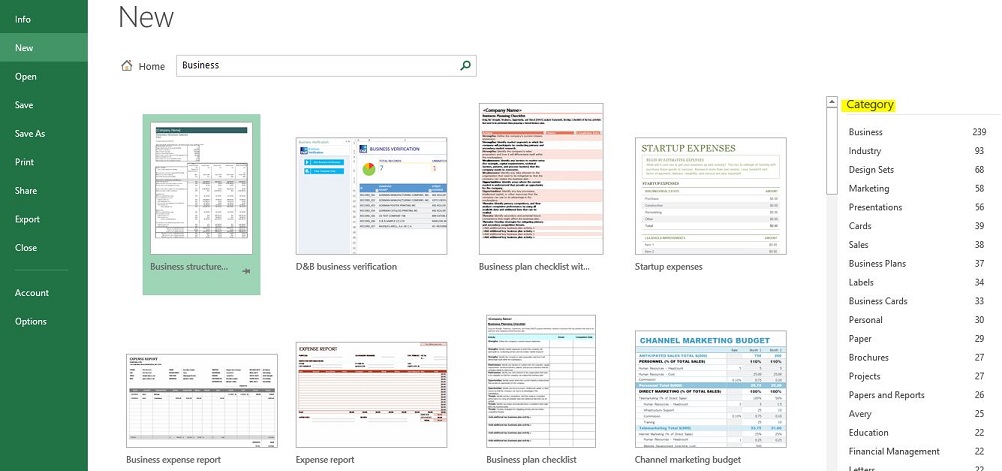Image resolution: width=1002 pixels, height=471 pixels.
Task: Open the Account page
Action: pyautogui.click(x=44, y=293)
